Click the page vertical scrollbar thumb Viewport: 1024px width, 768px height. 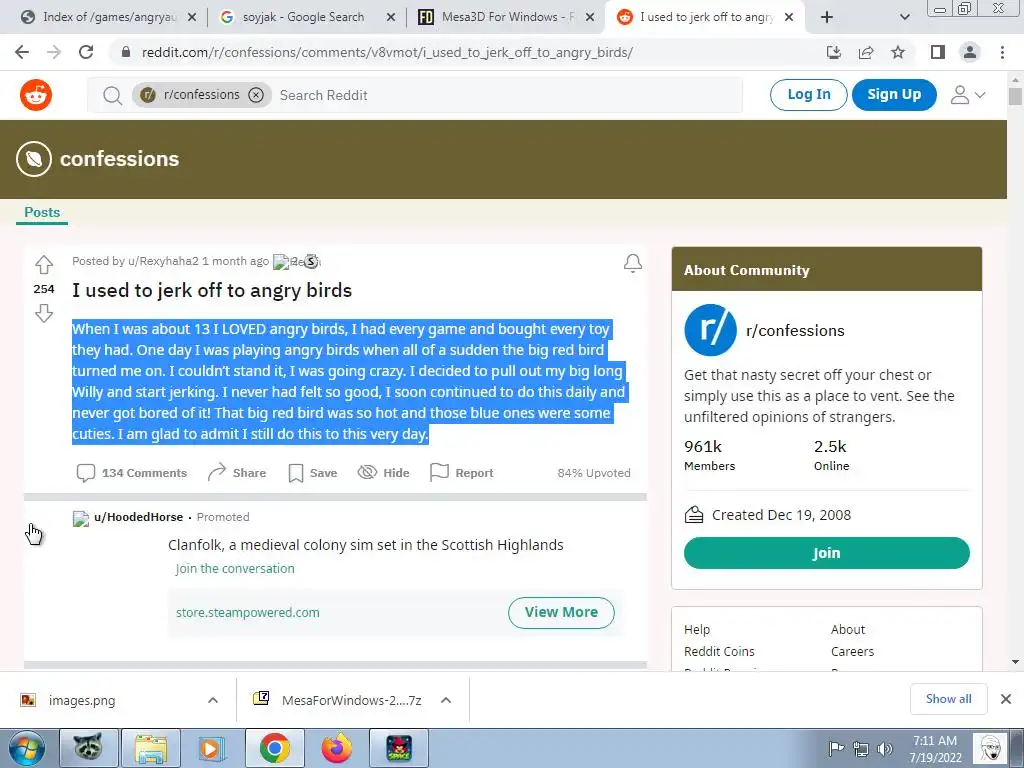coord(1015,97)
